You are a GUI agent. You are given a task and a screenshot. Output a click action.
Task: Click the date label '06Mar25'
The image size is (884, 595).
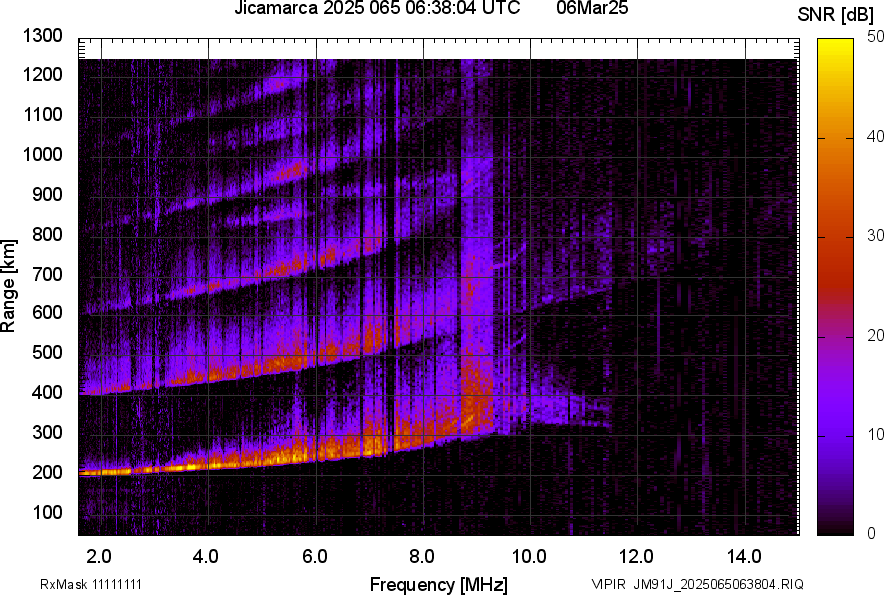click(592, 8)
